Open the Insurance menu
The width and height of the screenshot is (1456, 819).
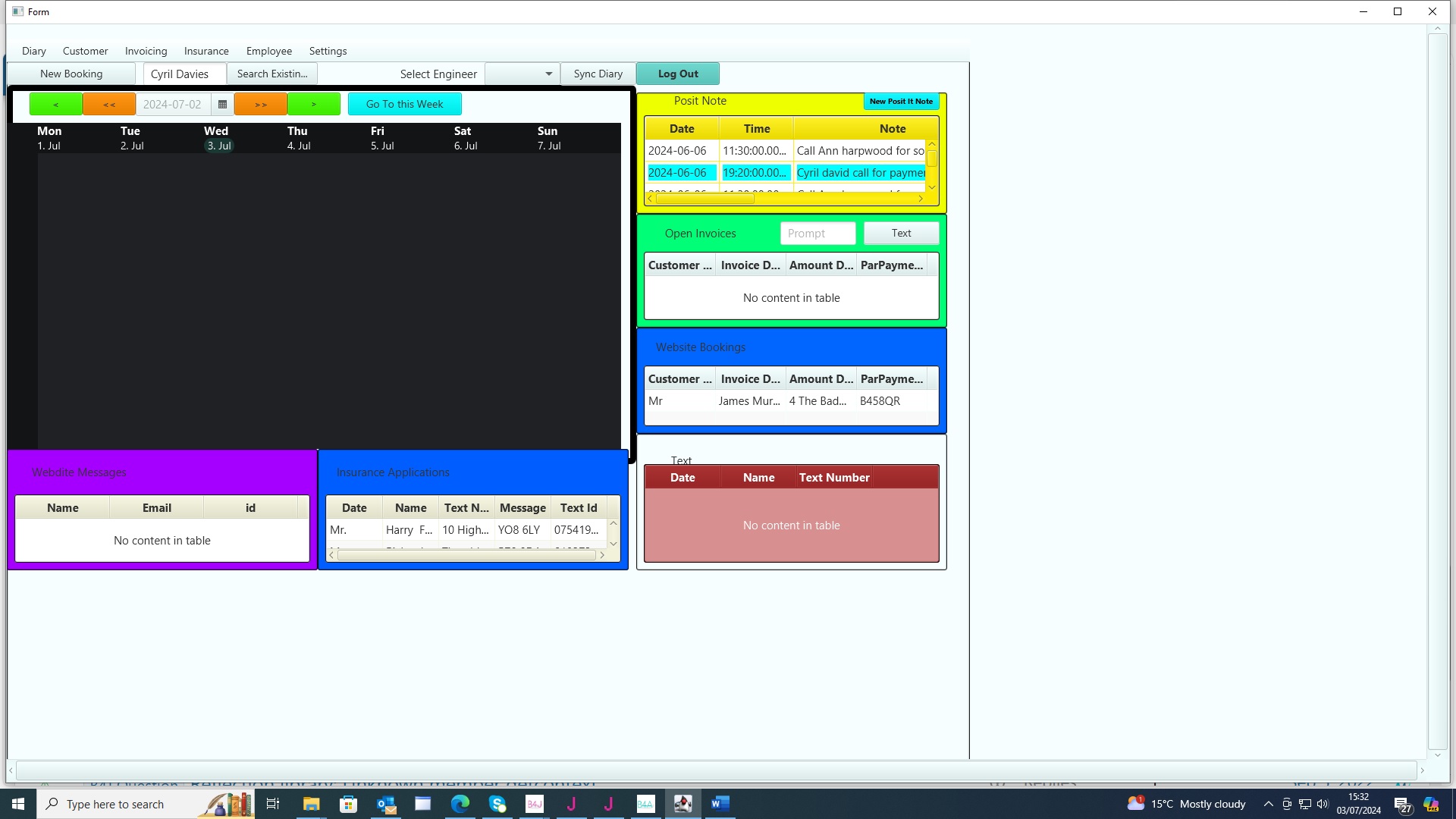pos(206,51)
